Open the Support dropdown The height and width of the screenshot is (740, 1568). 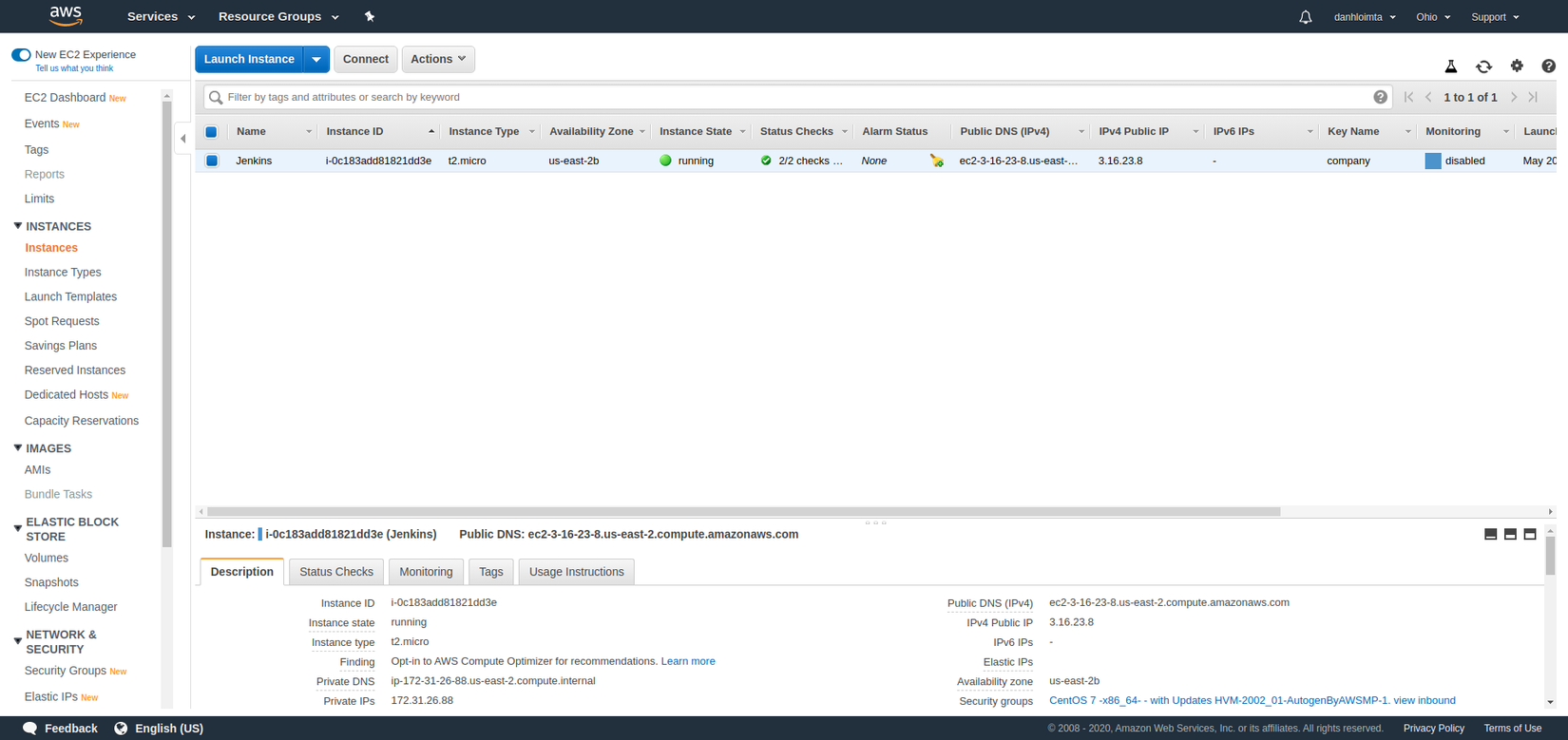1495,17
